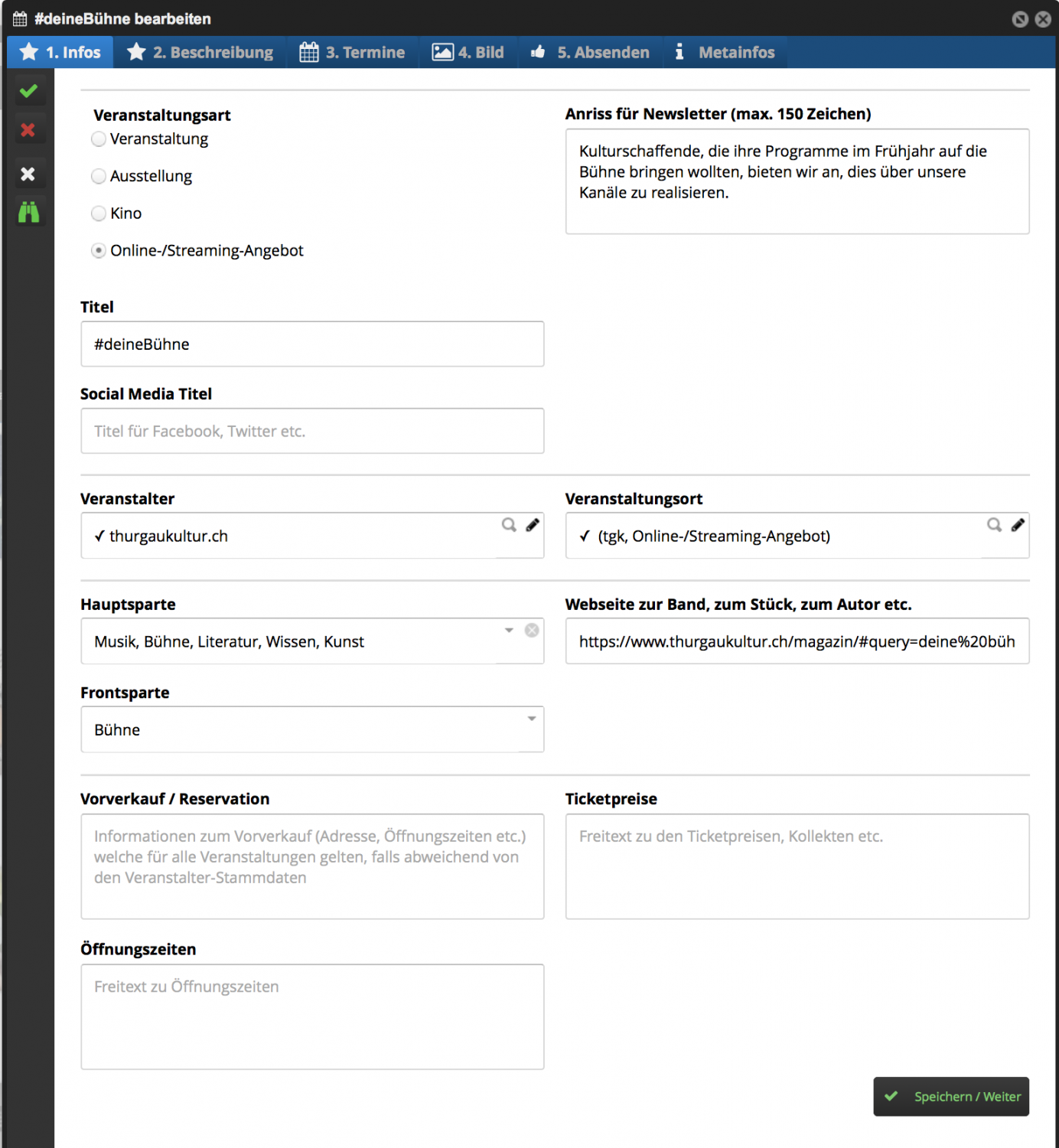
Task: Click the pencil edit icon for Veranstalter
Action: (x=533, y=525)
